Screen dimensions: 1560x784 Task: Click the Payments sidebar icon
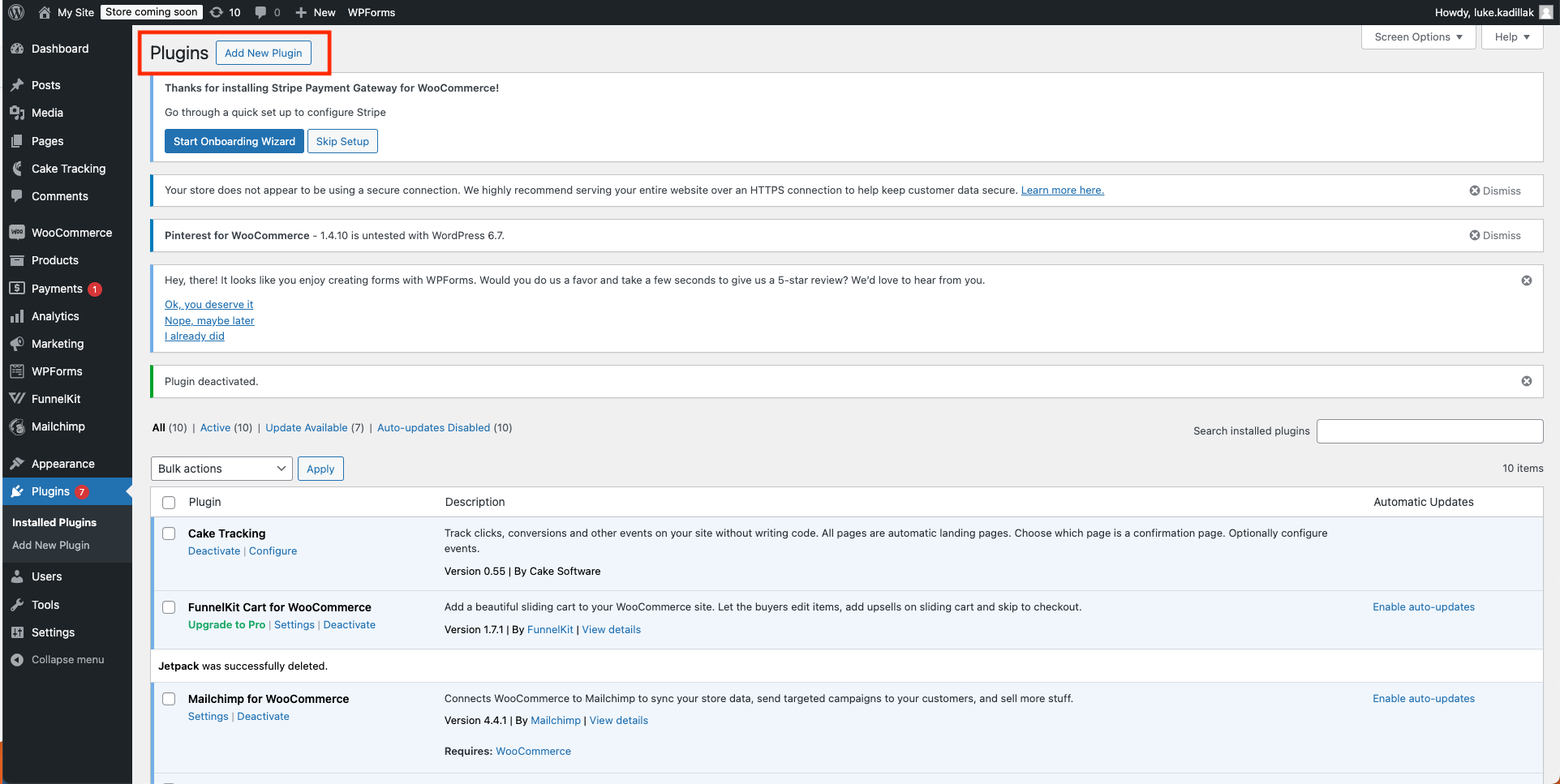[17, 289]
